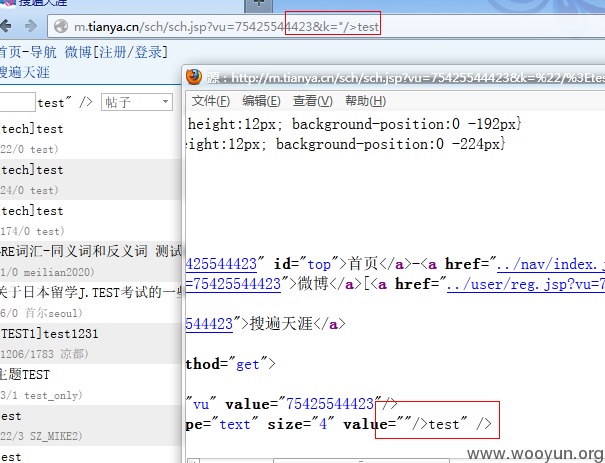Image resolution: width=605 pixels, height=463 pixels.
Task: Click the globe site identity icon
Action: (x=61, y=27)
